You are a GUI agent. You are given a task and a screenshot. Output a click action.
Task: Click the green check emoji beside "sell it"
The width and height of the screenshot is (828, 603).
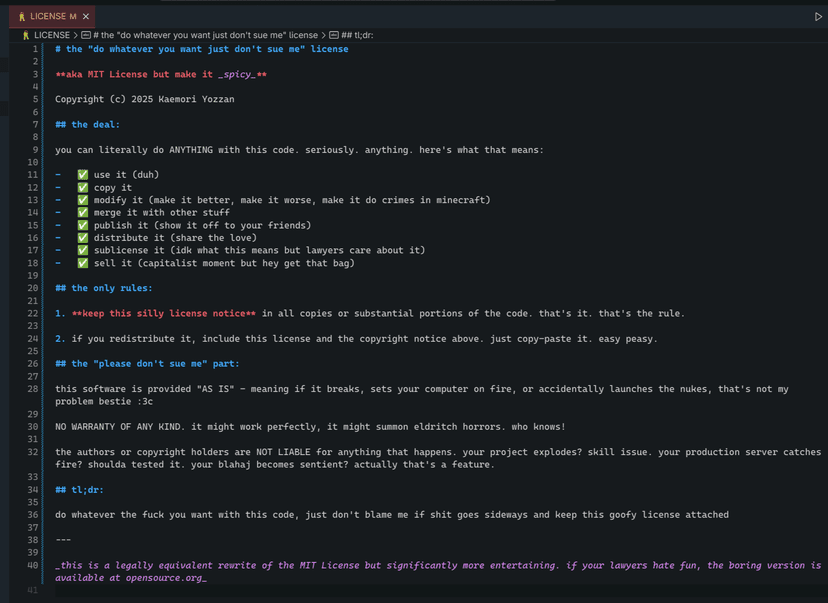pos(83,264)
